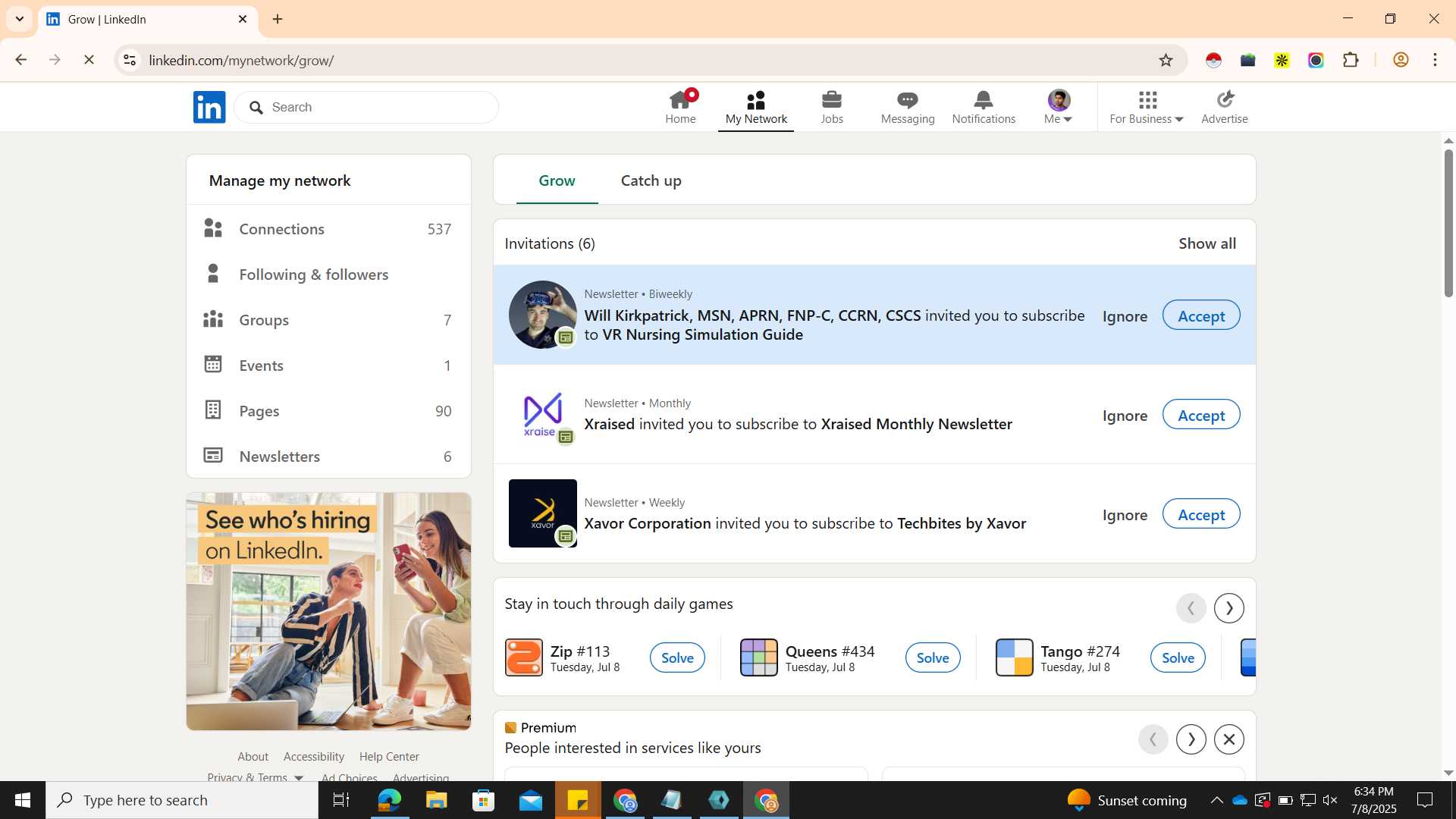The image size is (1456, 819).
Task: Select the My Network nav item
Action: [756, 107]
